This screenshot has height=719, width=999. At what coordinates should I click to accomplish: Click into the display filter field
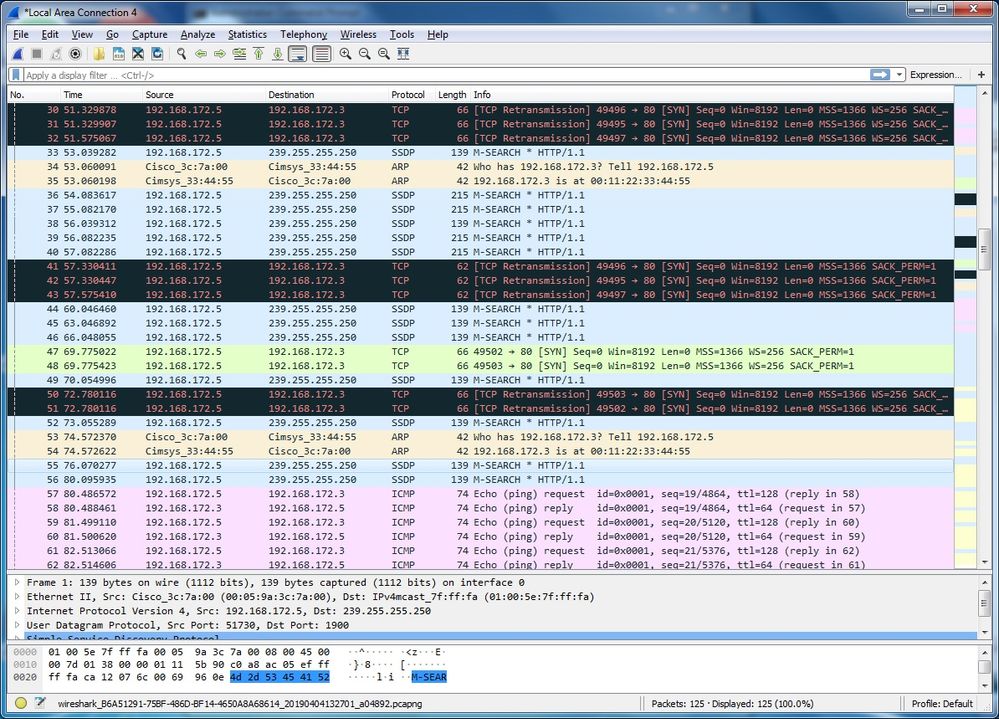tap(446, 75)
